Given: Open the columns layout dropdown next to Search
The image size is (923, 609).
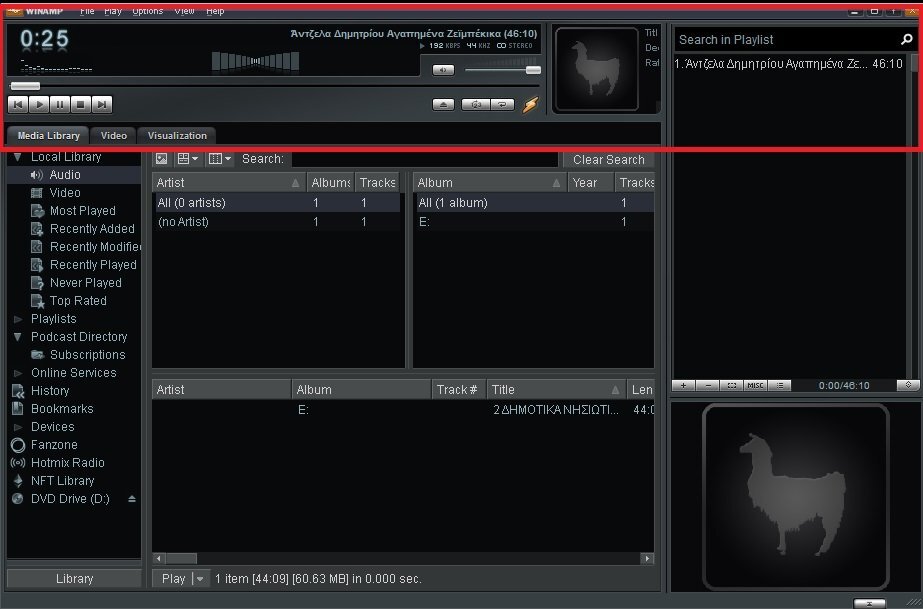Looking at the screenshot, I should (220, 159).
